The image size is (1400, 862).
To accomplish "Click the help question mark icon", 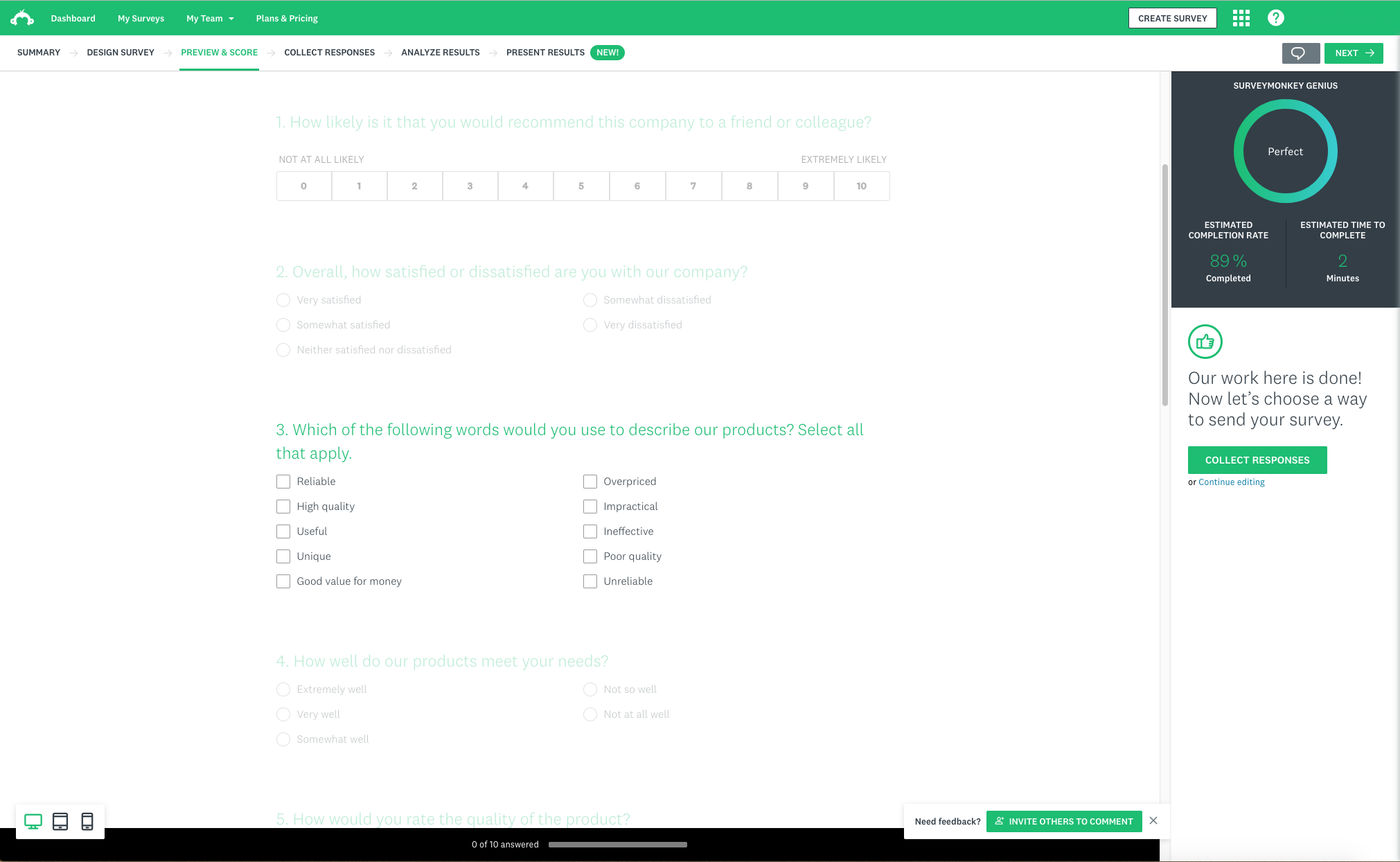I will (x=1276, y=17).
